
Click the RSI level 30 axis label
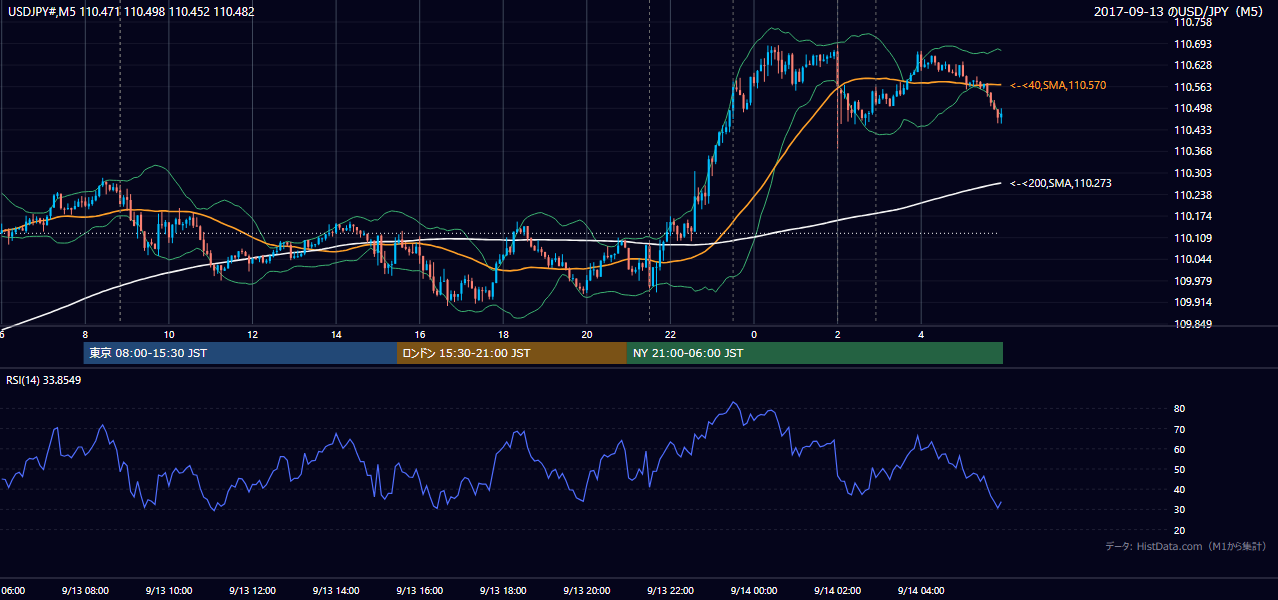[1180, 509]
